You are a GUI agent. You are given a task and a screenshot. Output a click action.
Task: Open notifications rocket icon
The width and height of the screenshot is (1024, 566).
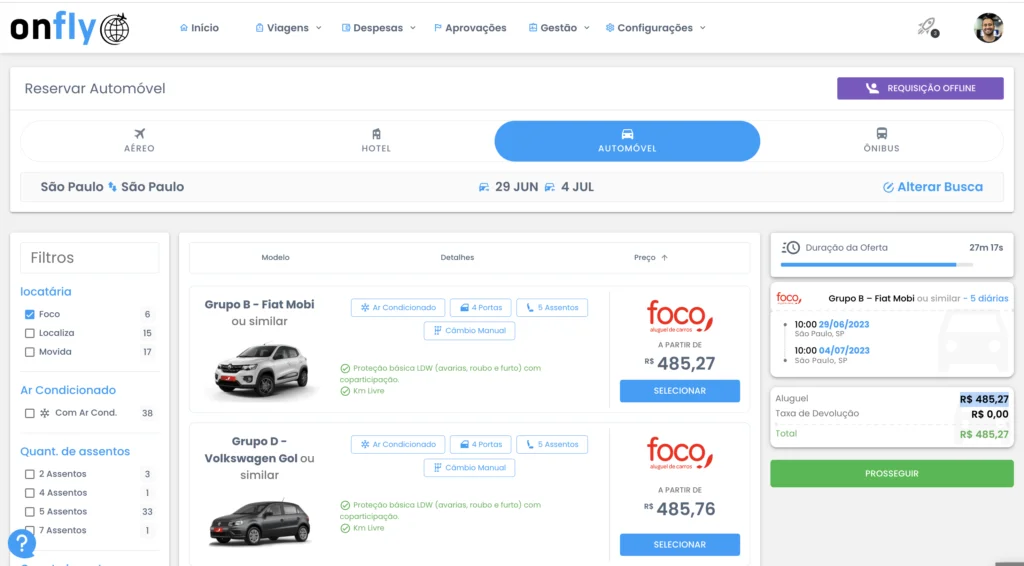[927, 27]
